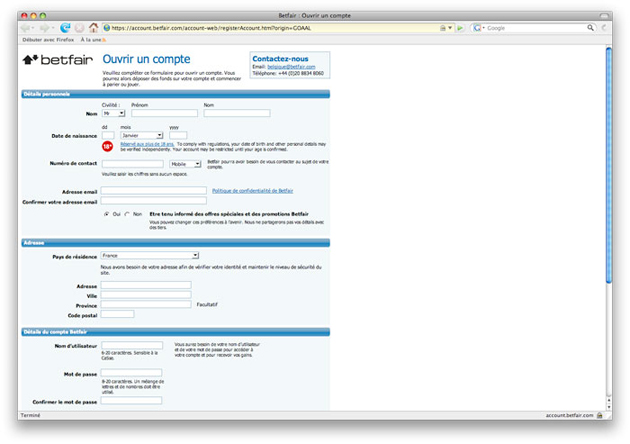Open the Débuter avec Firefox bookmark

click(x=48, y=40)
